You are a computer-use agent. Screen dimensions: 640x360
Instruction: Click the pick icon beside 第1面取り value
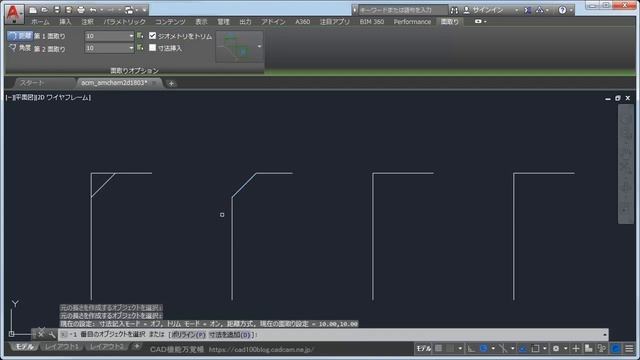pos(140,36)
